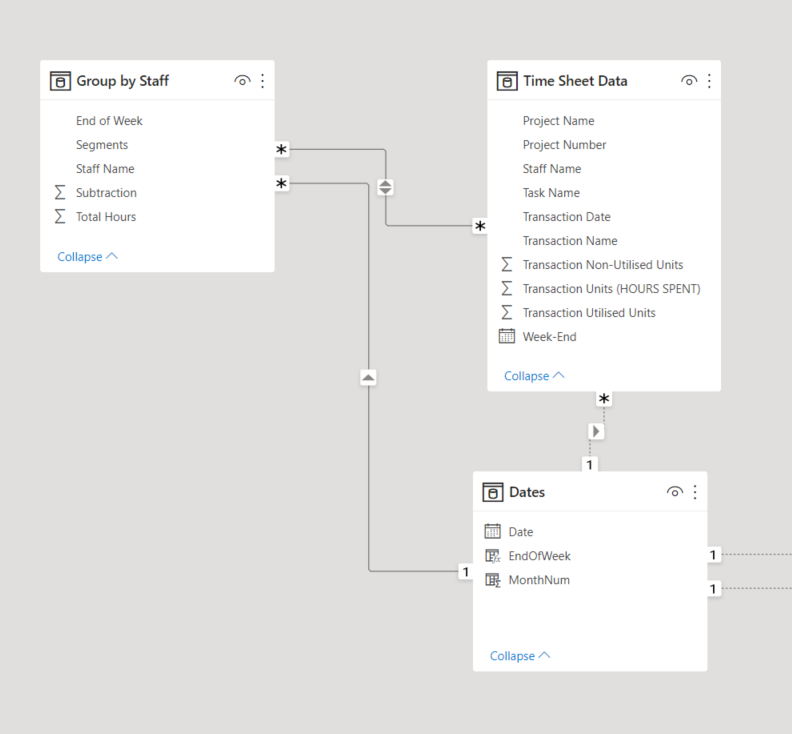
Task: Toggle visibility of Dates table
Action: pos(675,492)
